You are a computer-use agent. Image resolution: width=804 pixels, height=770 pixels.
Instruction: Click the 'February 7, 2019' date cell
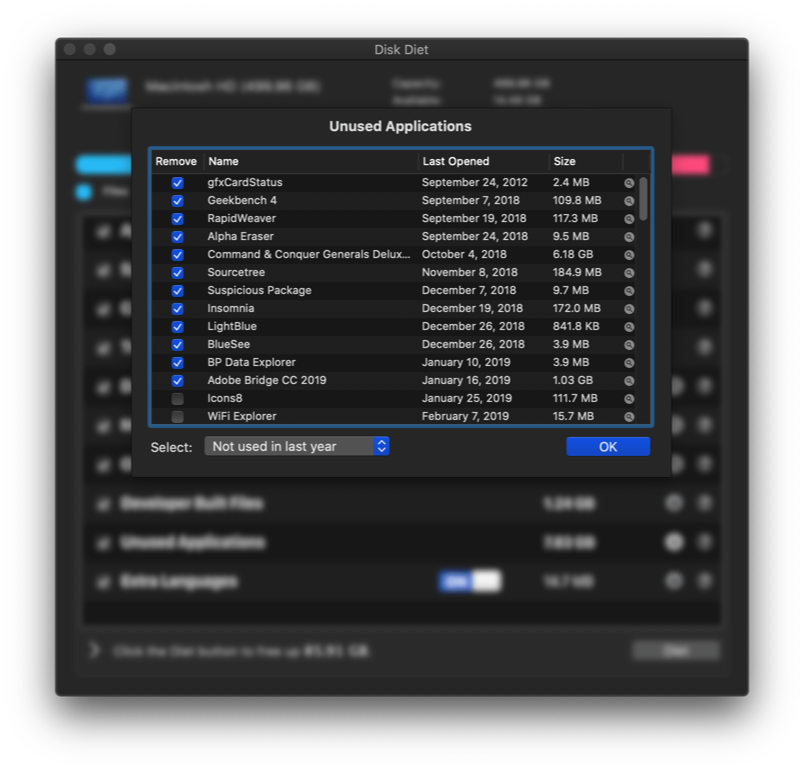click(465, 416)
